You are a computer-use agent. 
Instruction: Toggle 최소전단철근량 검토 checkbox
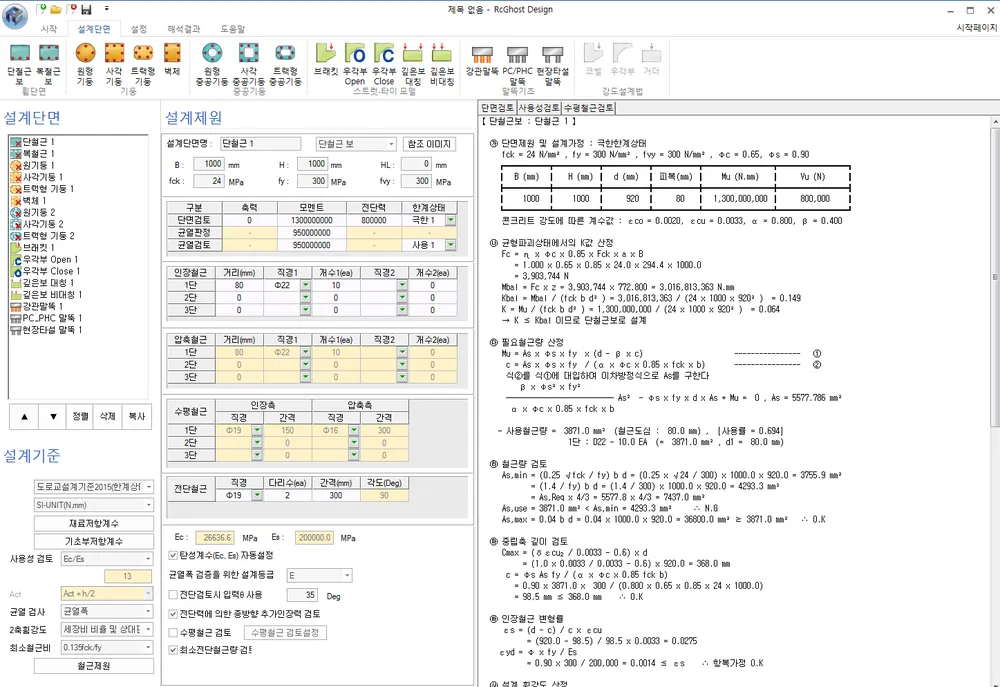pyautogui.click(x=173, y=650)
